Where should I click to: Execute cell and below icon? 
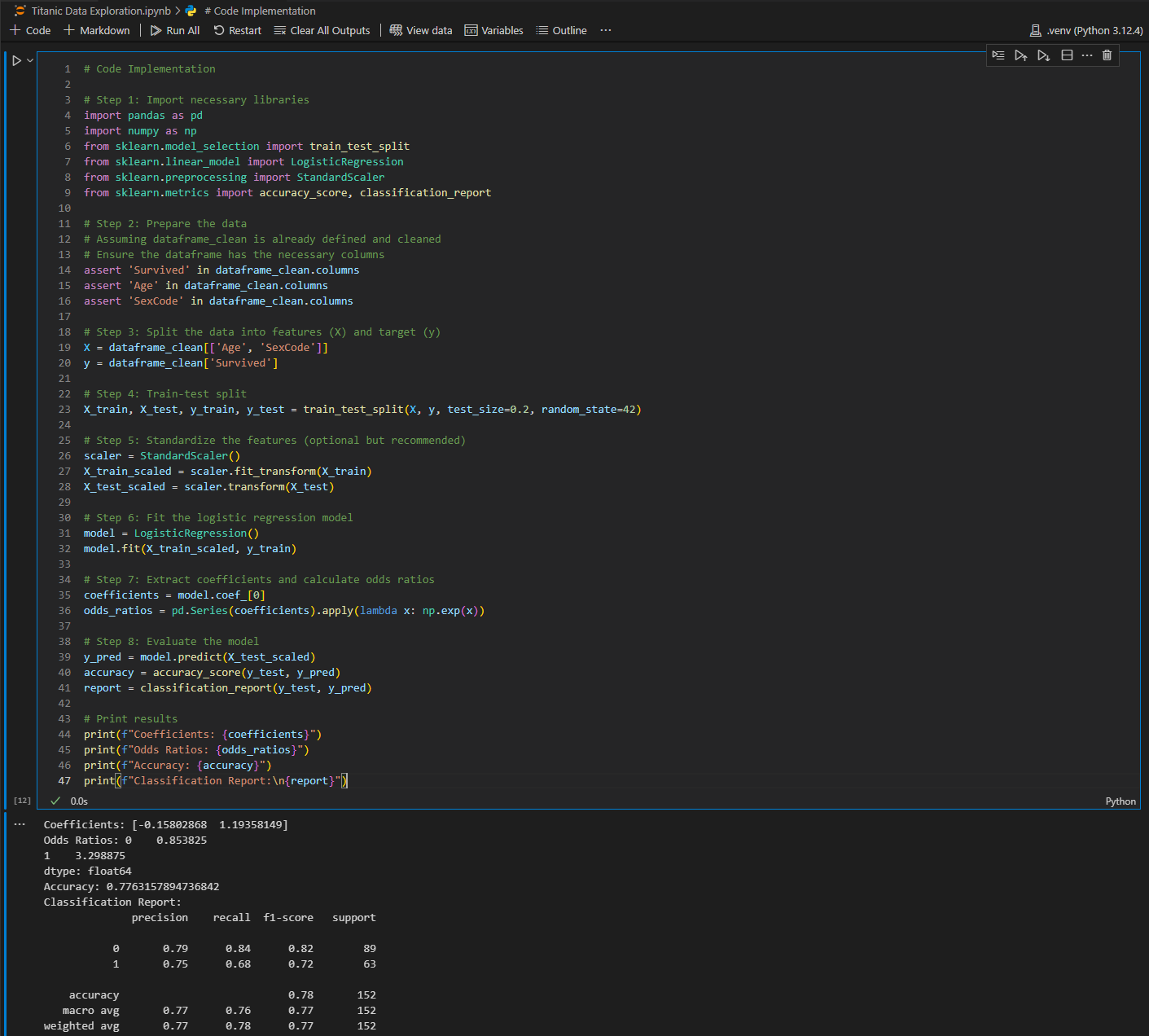point(1044,55)
